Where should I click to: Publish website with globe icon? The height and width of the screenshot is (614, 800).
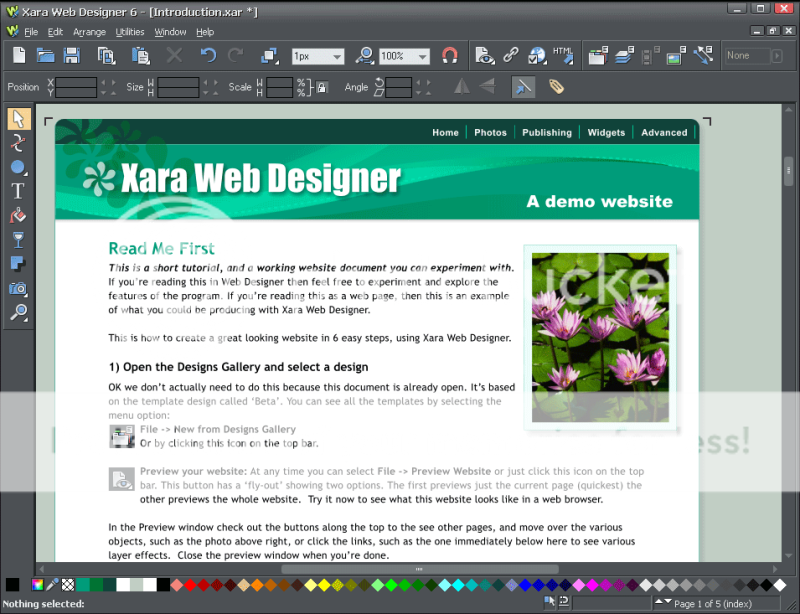537,55
